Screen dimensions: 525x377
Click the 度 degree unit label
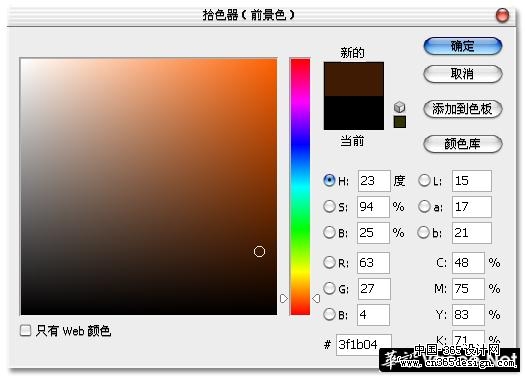399,181
